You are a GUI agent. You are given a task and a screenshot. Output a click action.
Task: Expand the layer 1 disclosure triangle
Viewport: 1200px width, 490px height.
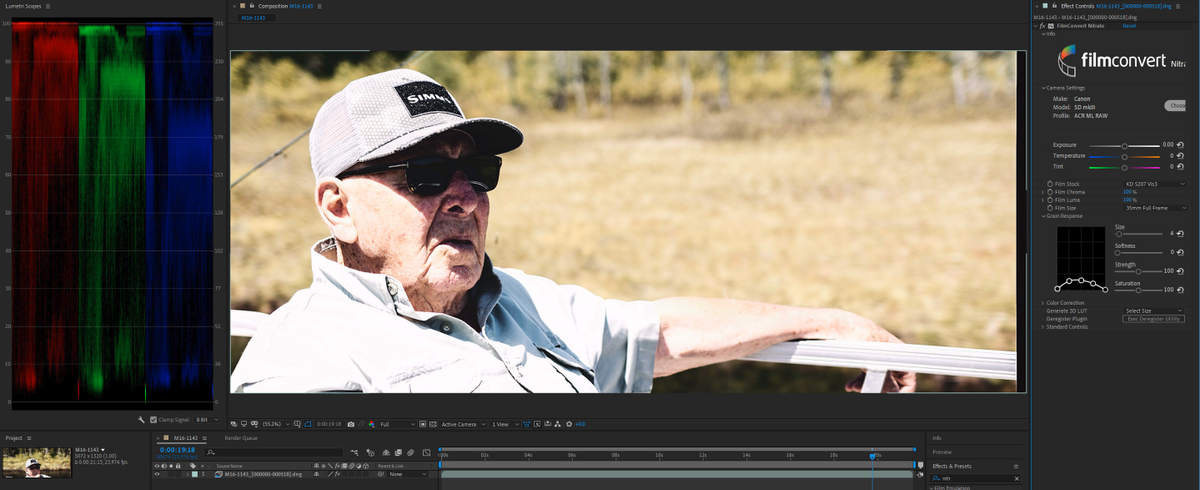(x=187, y=474)
